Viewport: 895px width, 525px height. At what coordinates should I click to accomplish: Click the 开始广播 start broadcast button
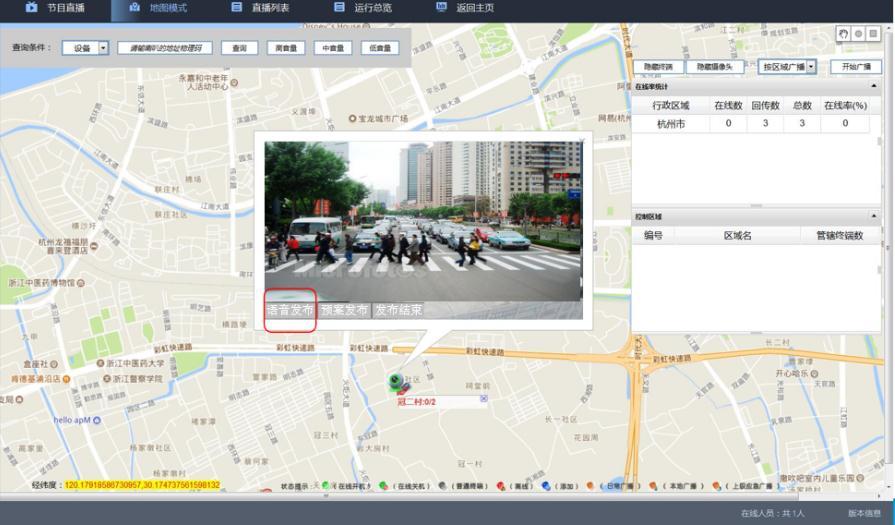pos(856,67)
